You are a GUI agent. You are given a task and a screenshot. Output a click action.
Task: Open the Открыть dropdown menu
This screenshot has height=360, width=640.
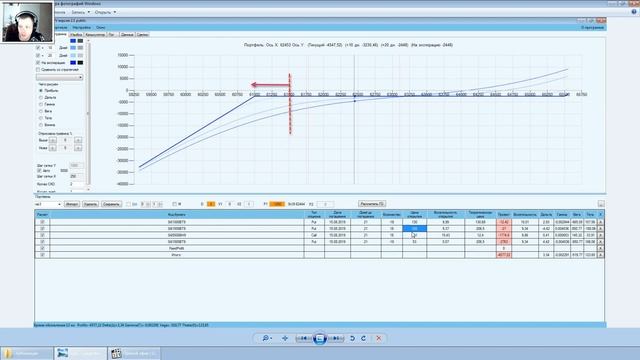[x=105, y=12]
